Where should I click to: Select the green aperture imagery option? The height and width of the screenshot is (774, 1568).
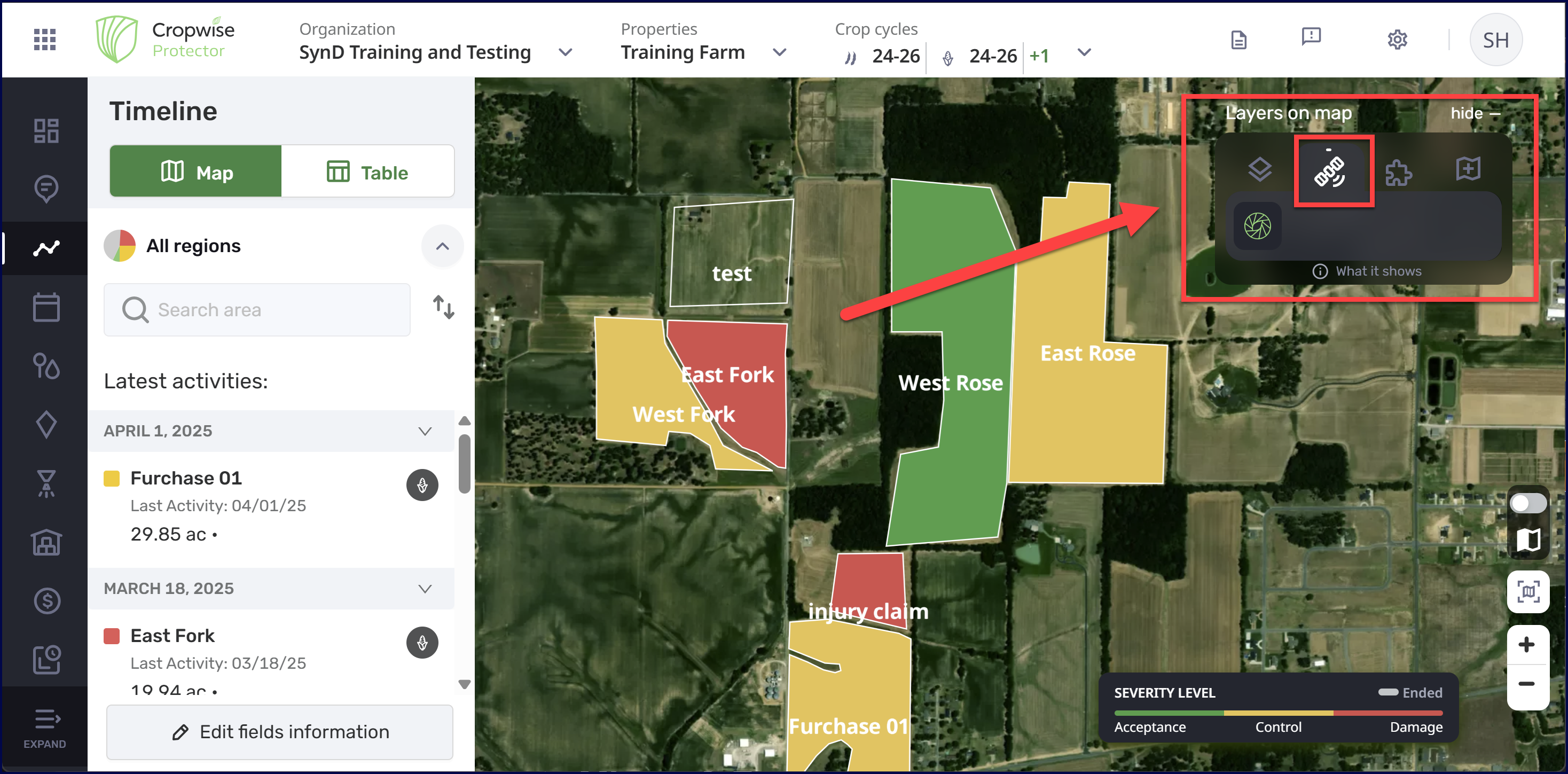pos(1258,226)
